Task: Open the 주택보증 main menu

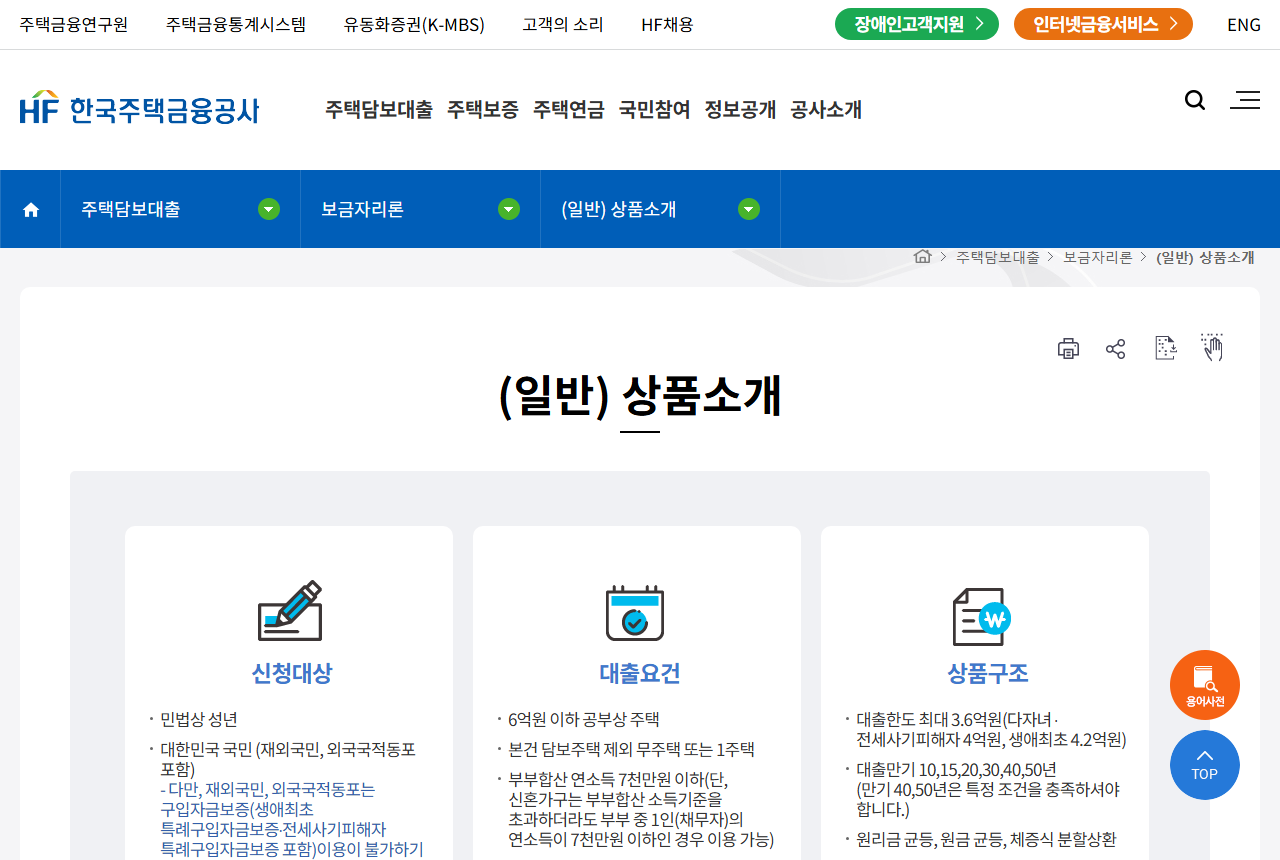Action: pos(483,110)
